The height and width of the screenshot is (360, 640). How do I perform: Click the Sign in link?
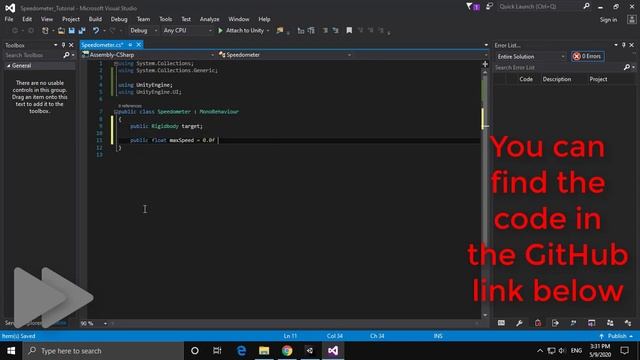coord(608,20)
